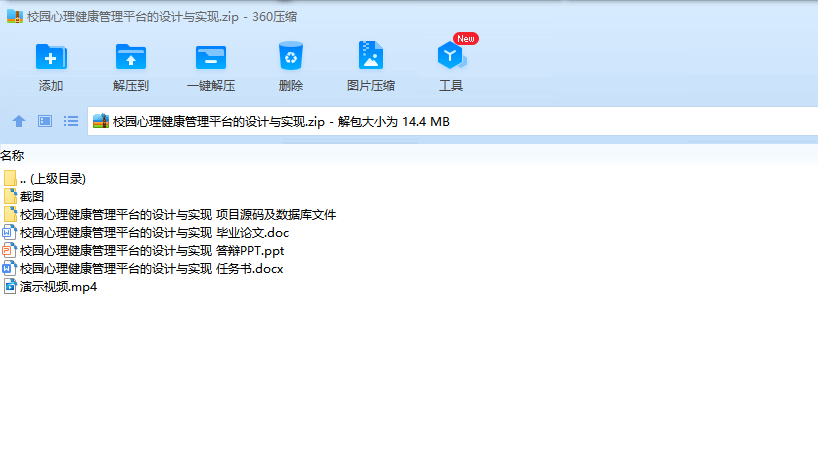Screen dimensions: 818x466
Task: Click the archive icon in the path bar
Action: (x=101, y=122)
